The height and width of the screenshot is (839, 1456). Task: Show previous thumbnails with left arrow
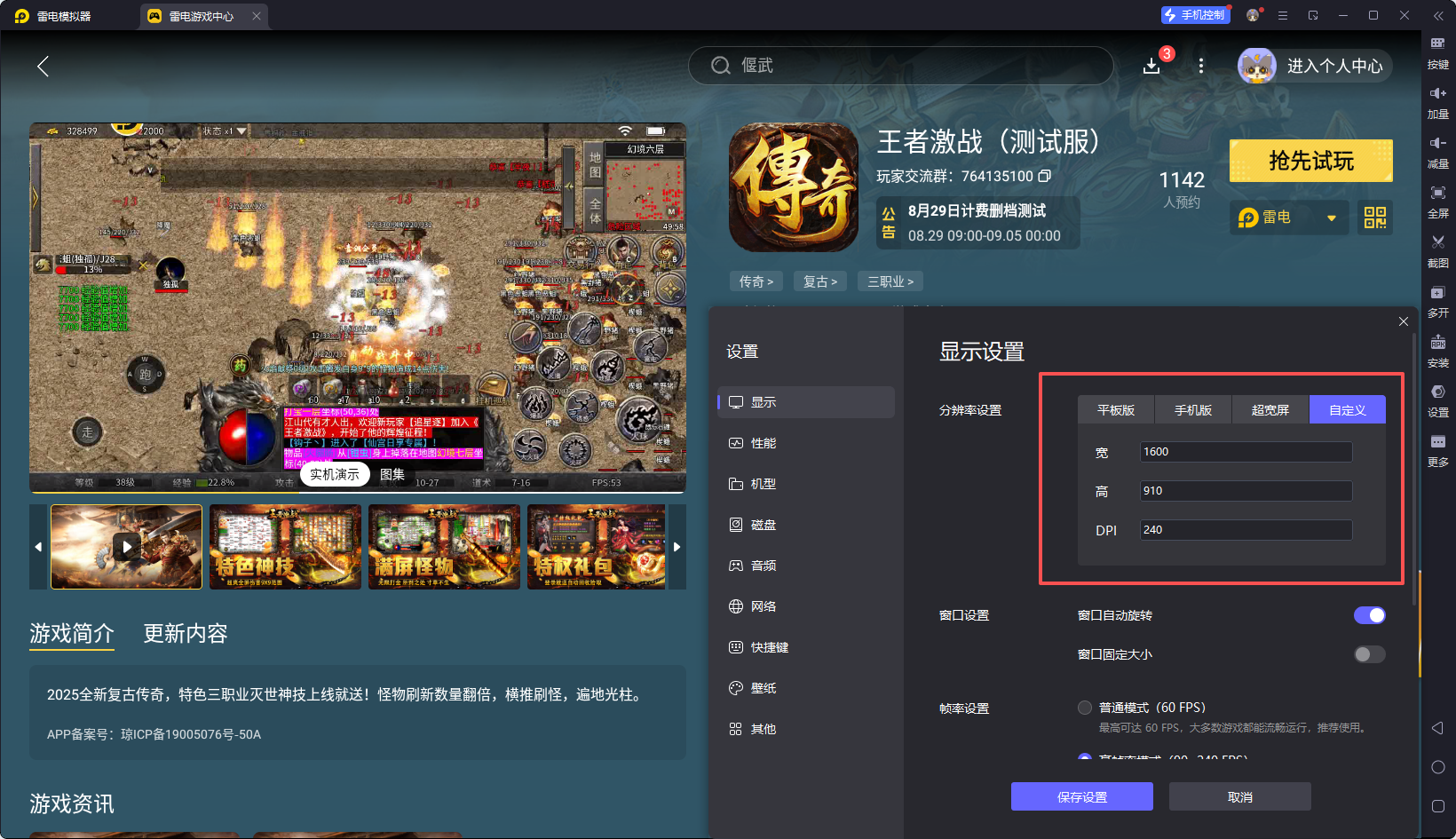pos(38,547)
